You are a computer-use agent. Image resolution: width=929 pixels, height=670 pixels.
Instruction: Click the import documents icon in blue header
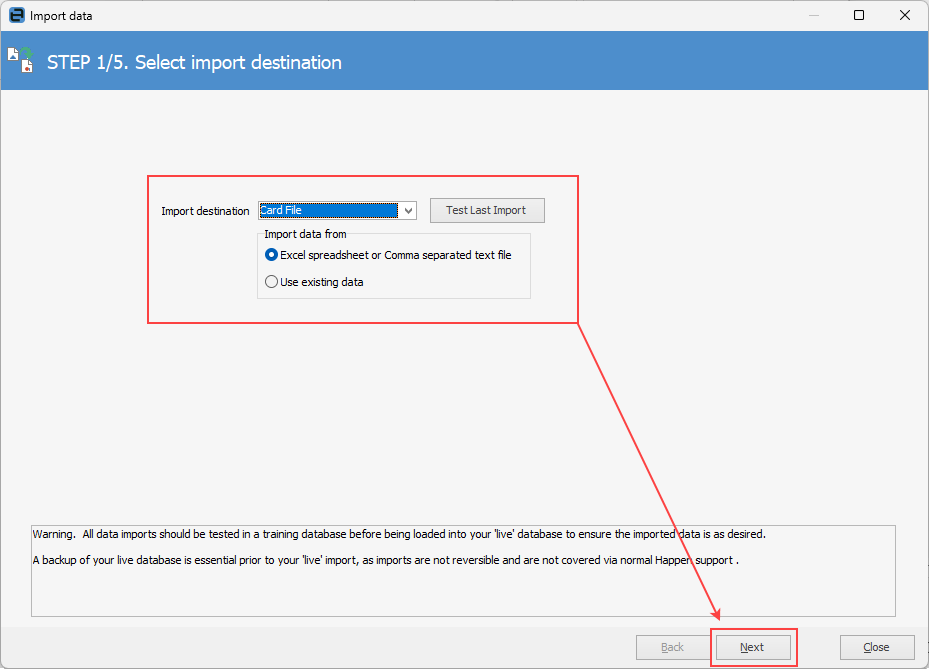[21, 60]
